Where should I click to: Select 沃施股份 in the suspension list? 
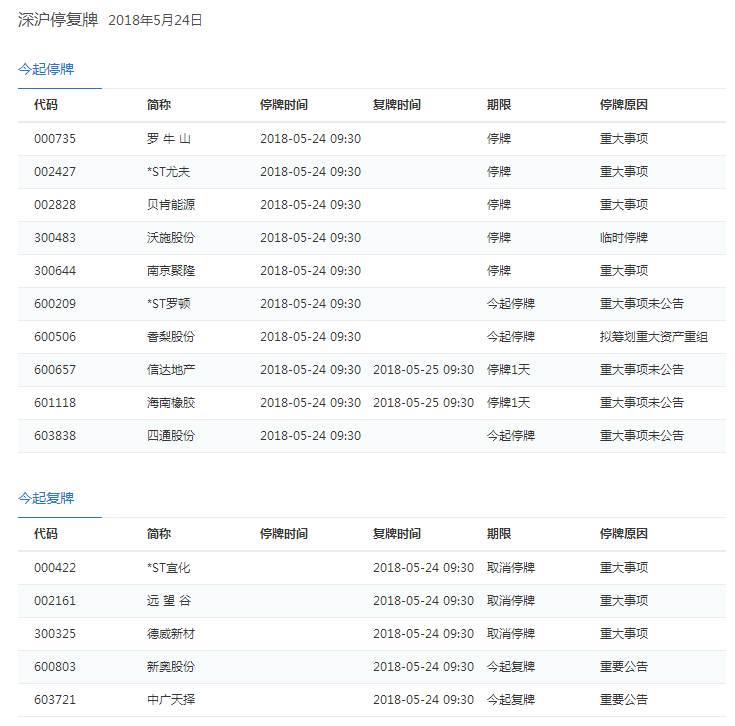pos(170,238)
